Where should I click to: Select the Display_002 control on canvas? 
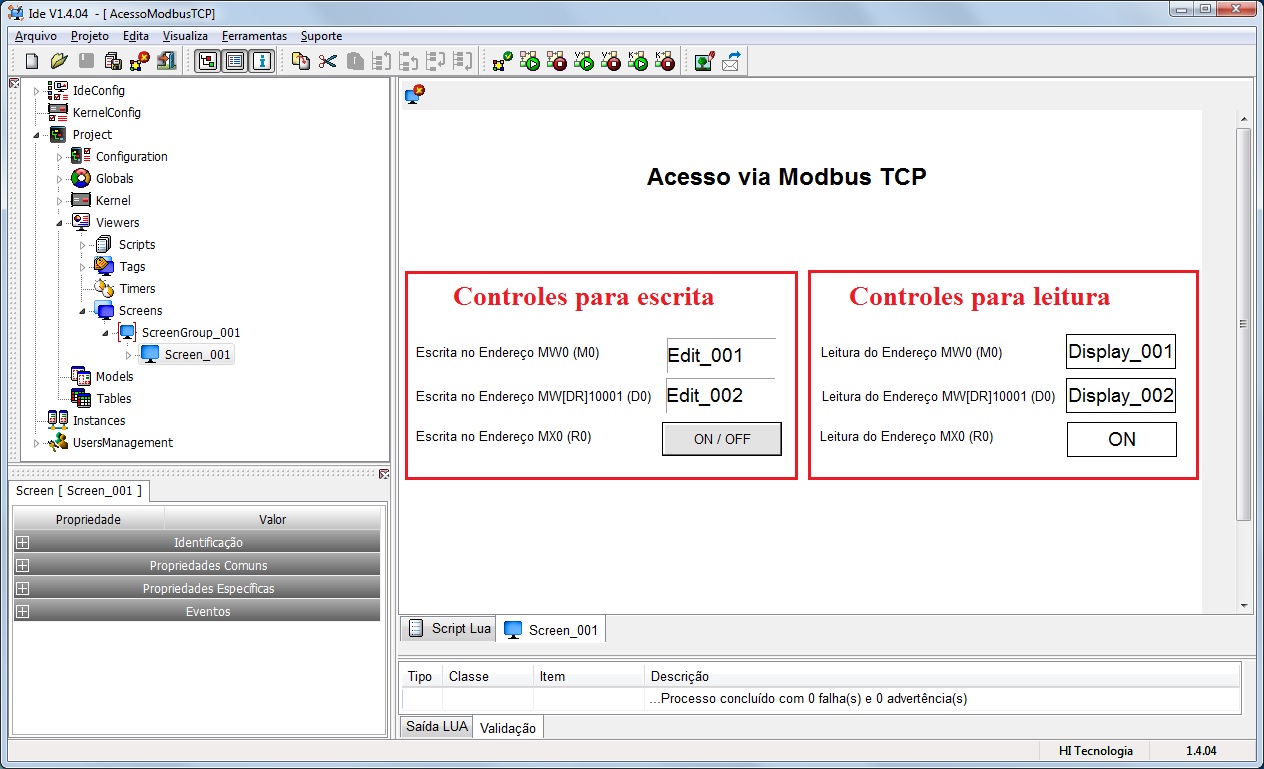(x=1121, y=395)
